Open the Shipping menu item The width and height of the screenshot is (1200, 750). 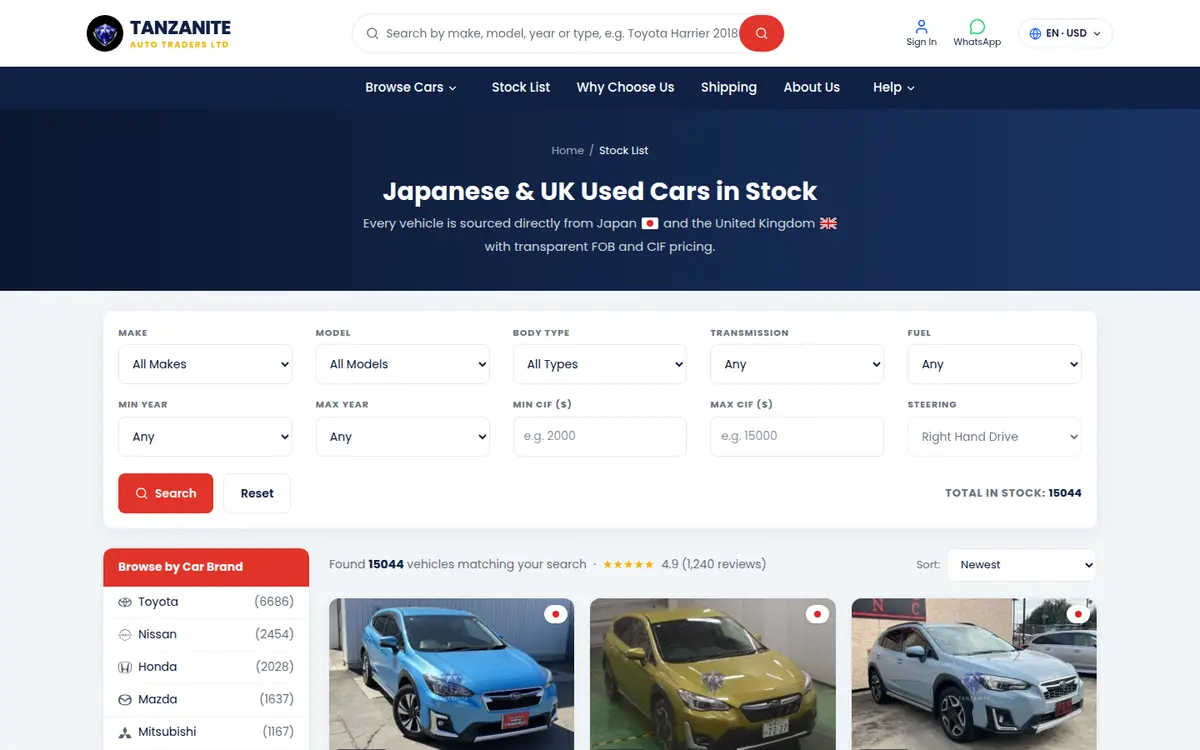[729, 87]
